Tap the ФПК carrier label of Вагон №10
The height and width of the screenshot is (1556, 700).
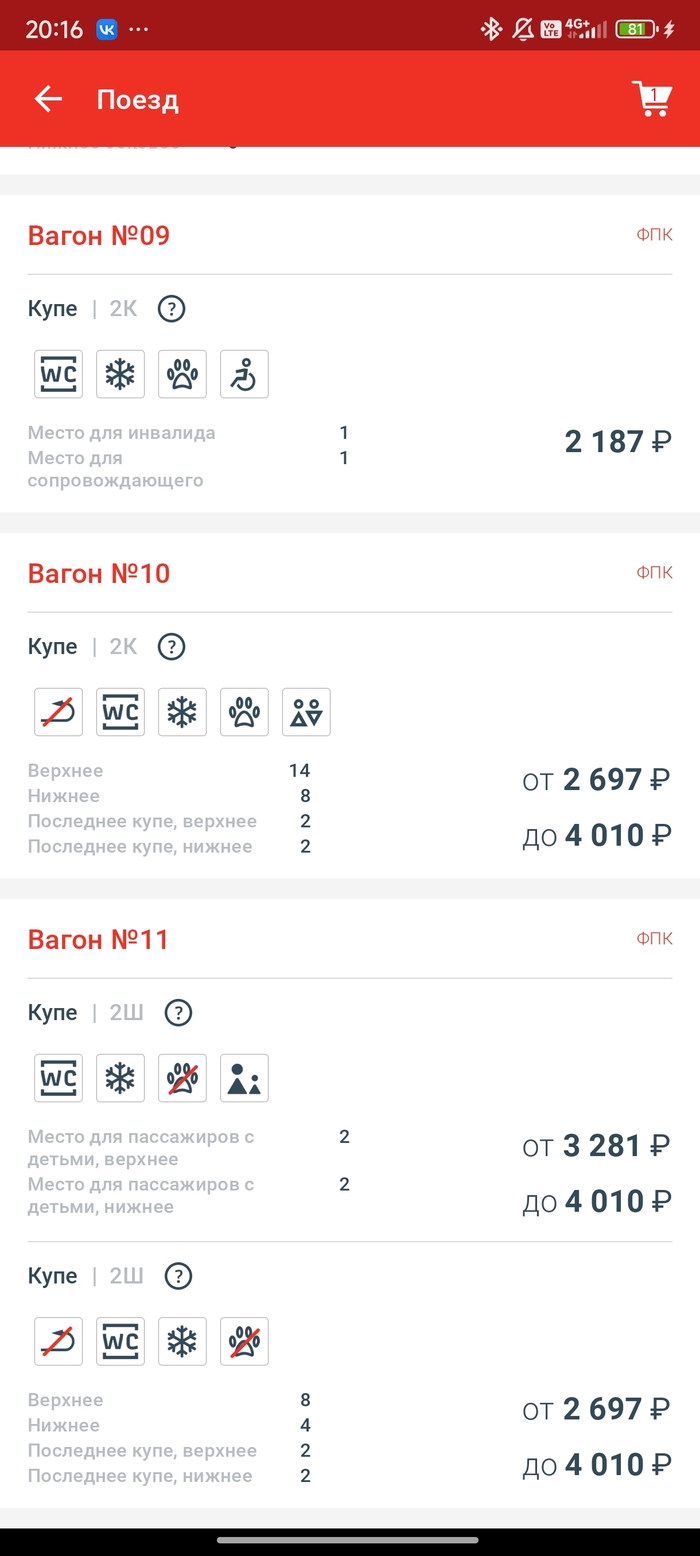654,572
